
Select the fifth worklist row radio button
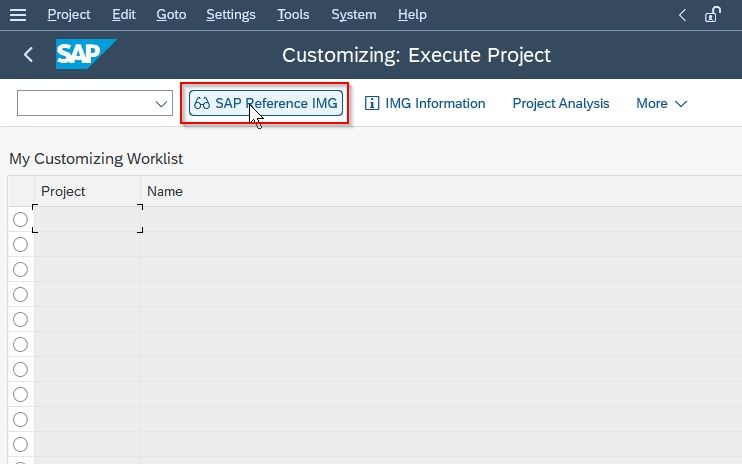(x=20, y=320)
